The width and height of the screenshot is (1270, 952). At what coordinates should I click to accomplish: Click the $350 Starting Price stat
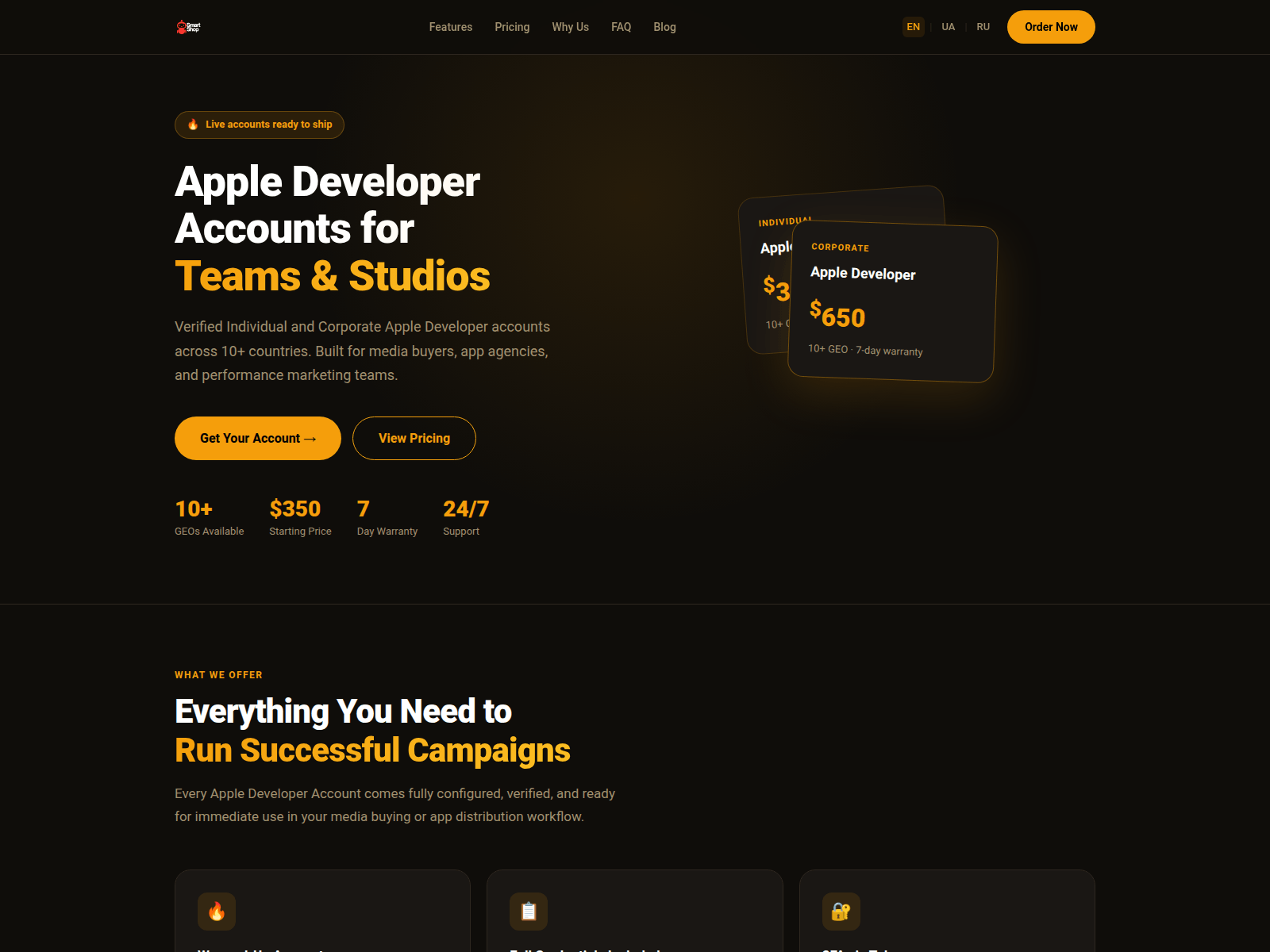(x=300, y=517)
